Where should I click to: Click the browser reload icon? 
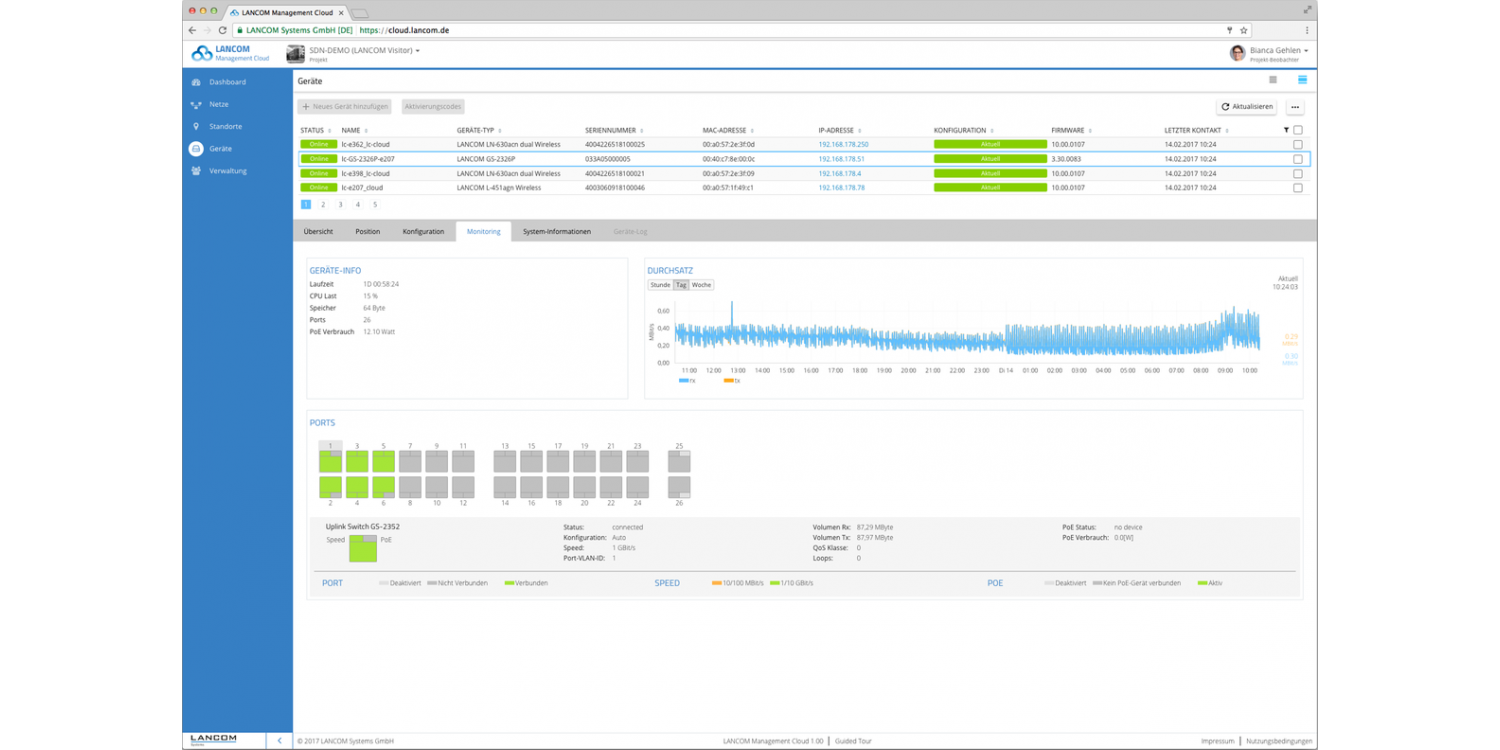tap(222, 30)
